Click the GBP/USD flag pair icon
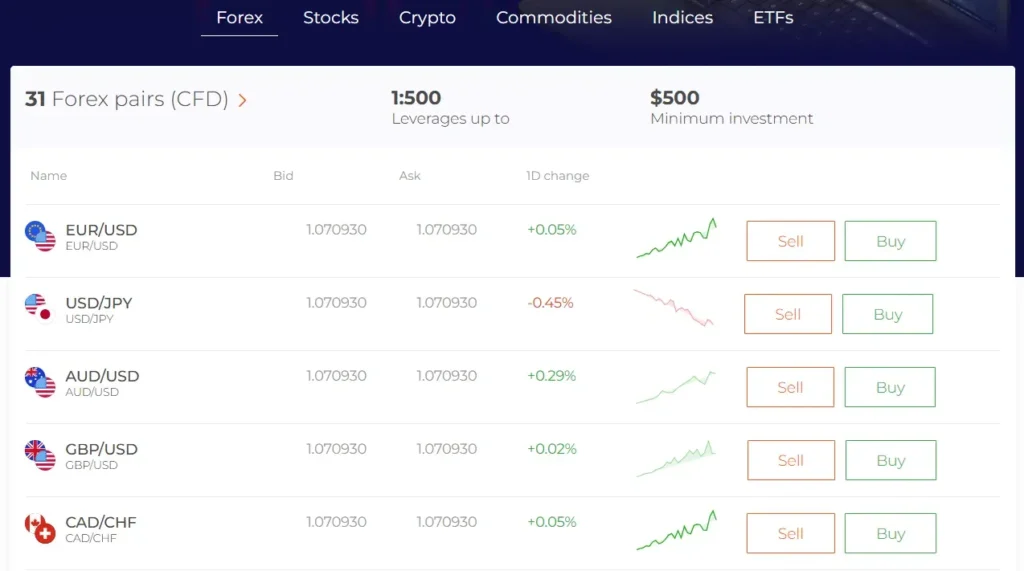The image size is (1024, 571). coord(40,455)
